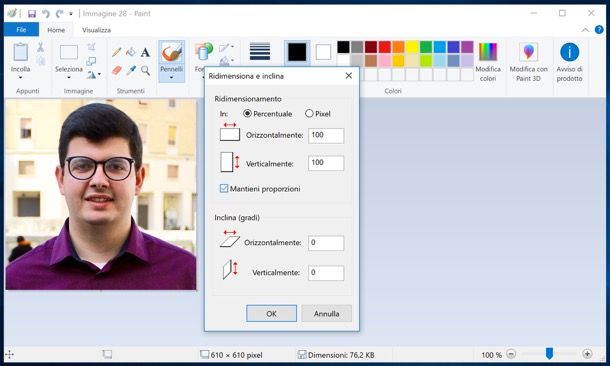Click the resize Orizzontalmente field
610x366 pixels.
point(326,136)
